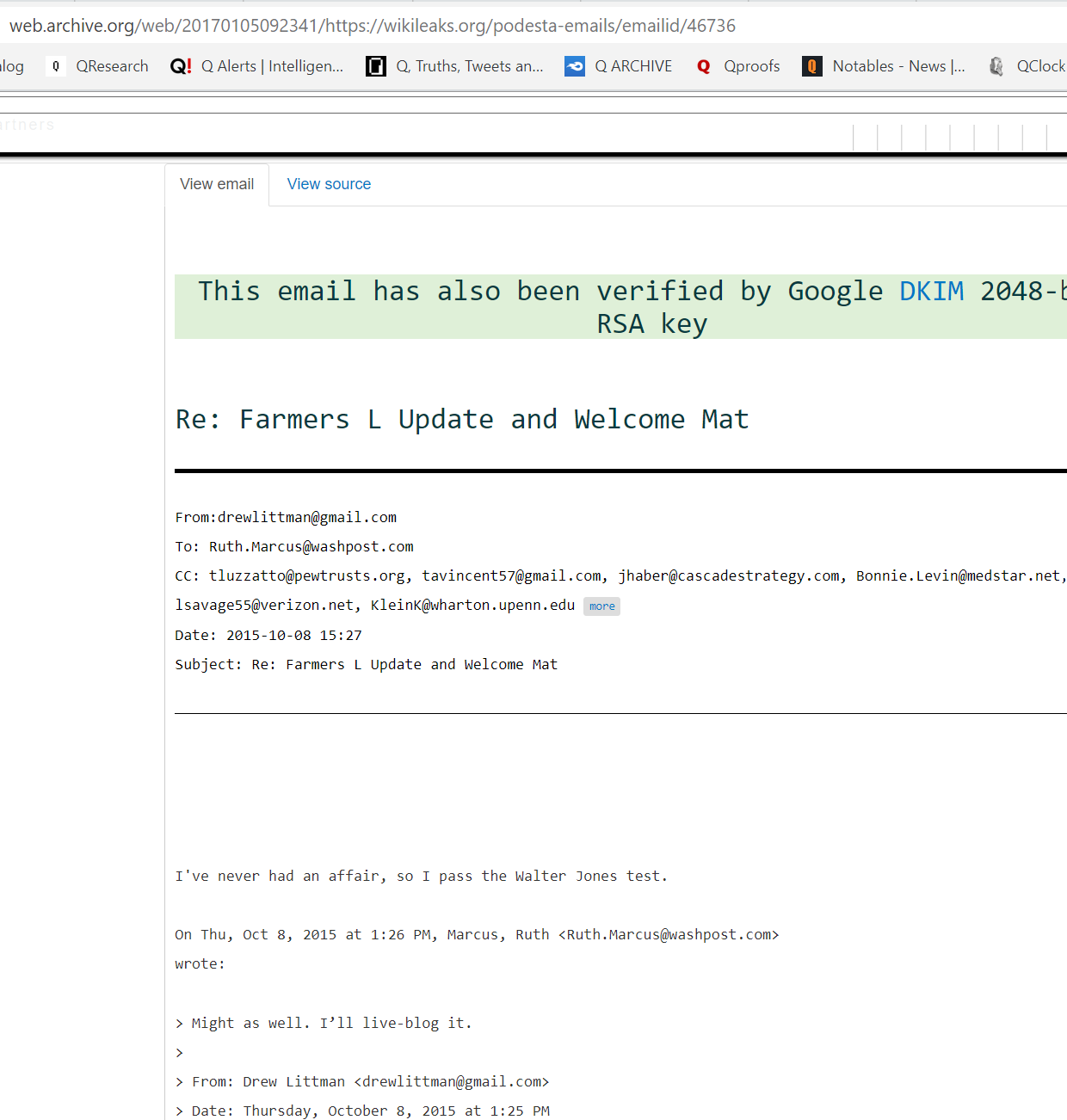Screen dimensions: 1067x1120
Task: Click the Q Alerts bookmark favicon
Action: pyautogui.click(x=181, y=66)
